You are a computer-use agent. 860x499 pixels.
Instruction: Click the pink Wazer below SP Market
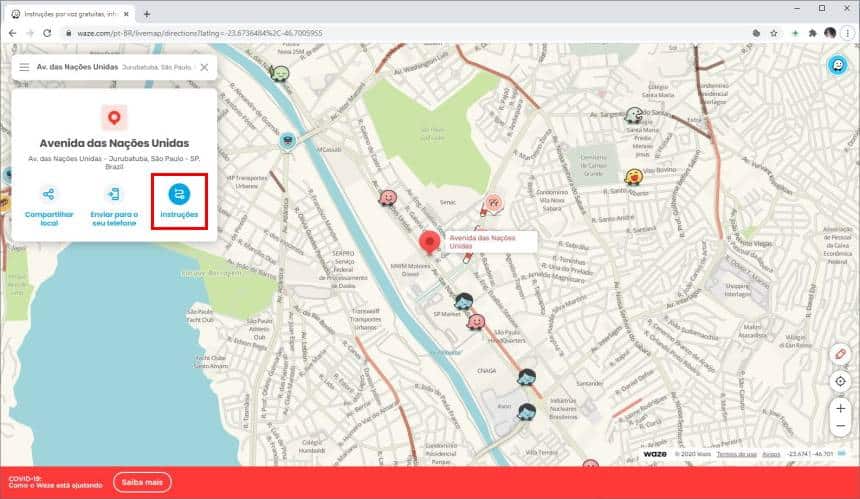pyautogui.click(x=476, y=322)
